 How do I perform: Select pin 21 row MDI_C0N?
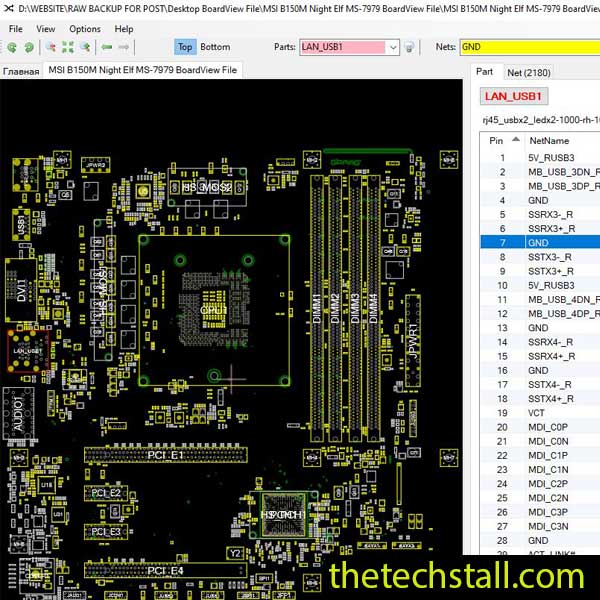pyautogui.click(x=540, y=441)
